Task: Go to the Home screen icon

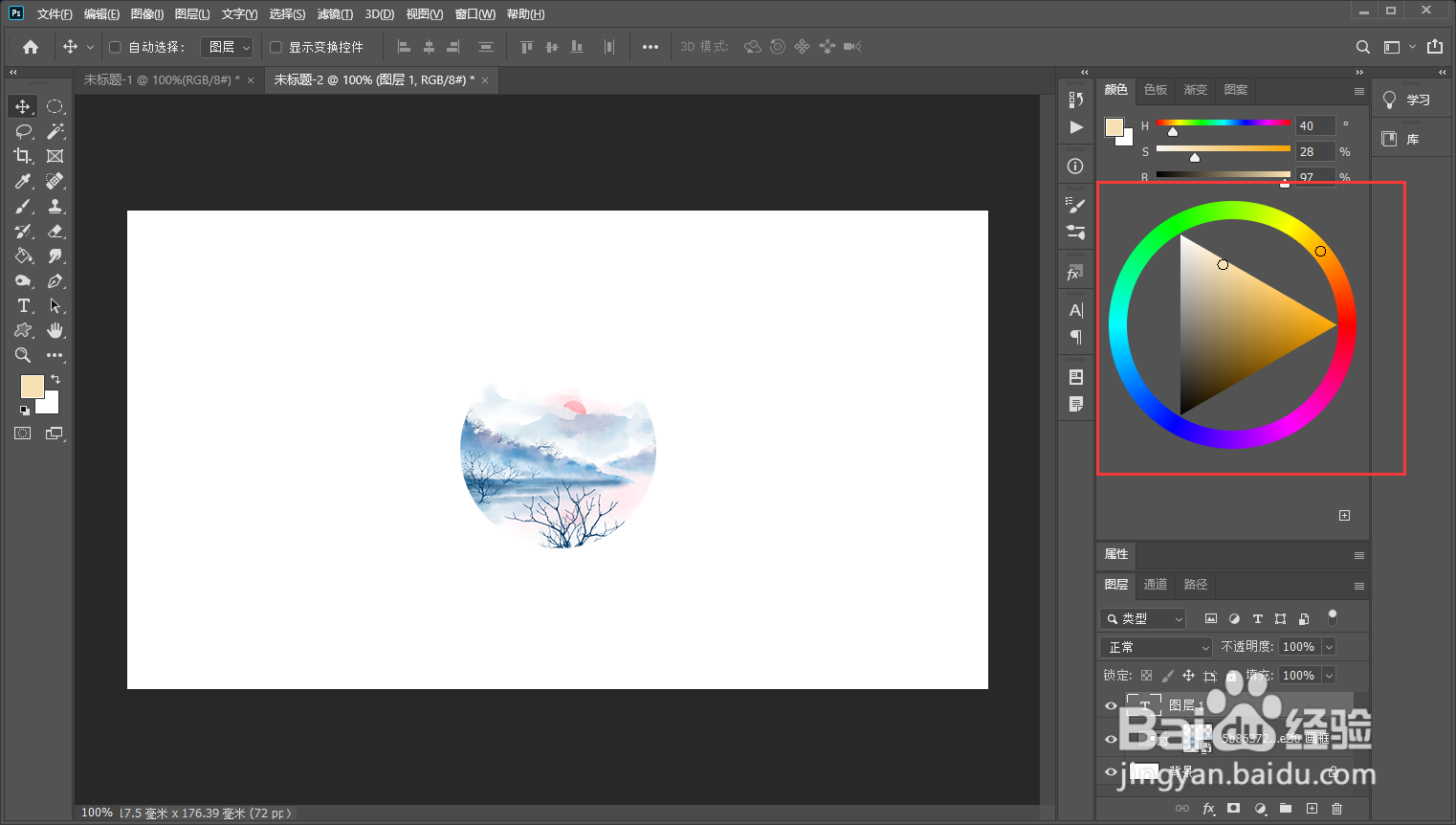Action: pos(31,47)
